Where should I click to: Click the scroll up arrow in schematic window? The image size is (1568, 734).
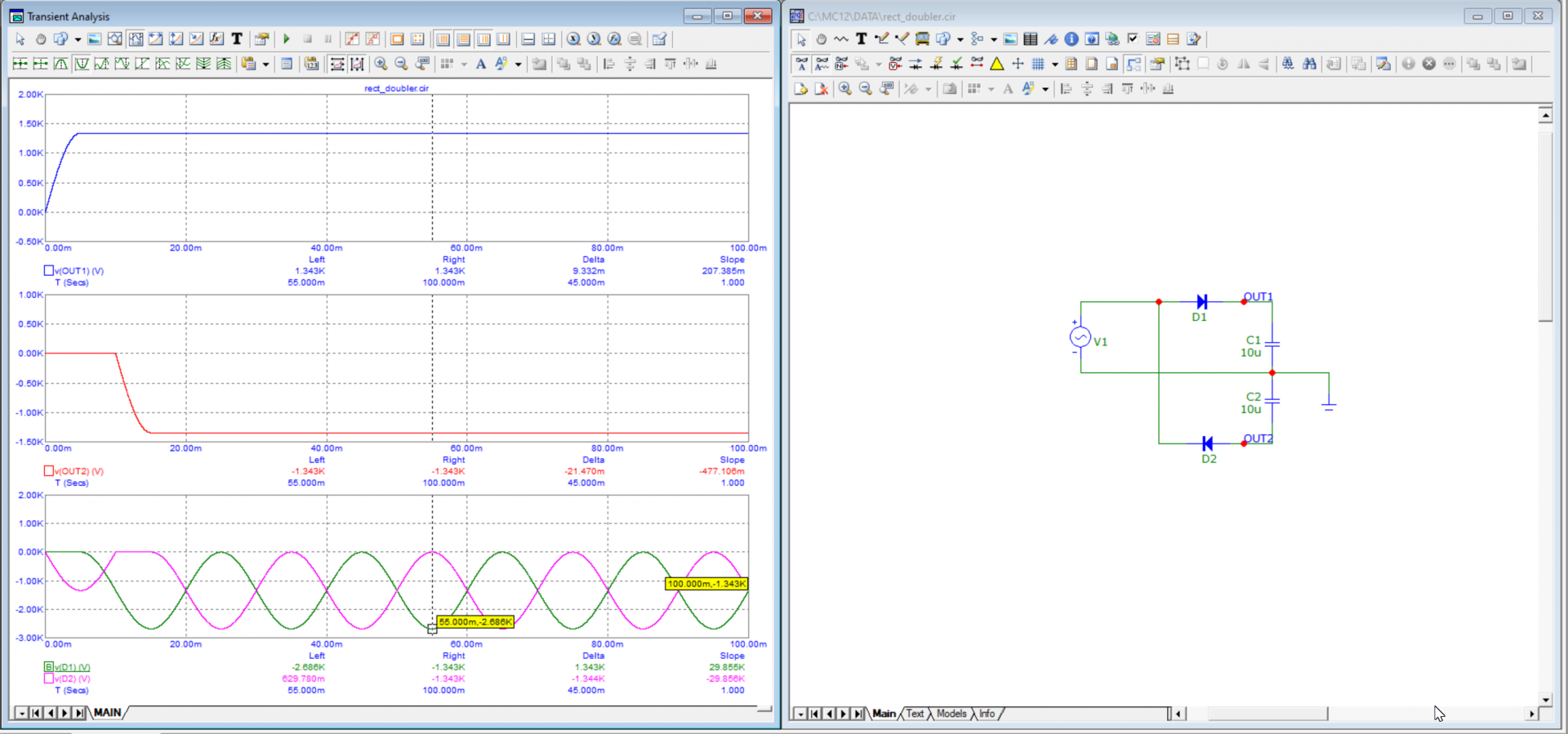tap(1545, 115)
